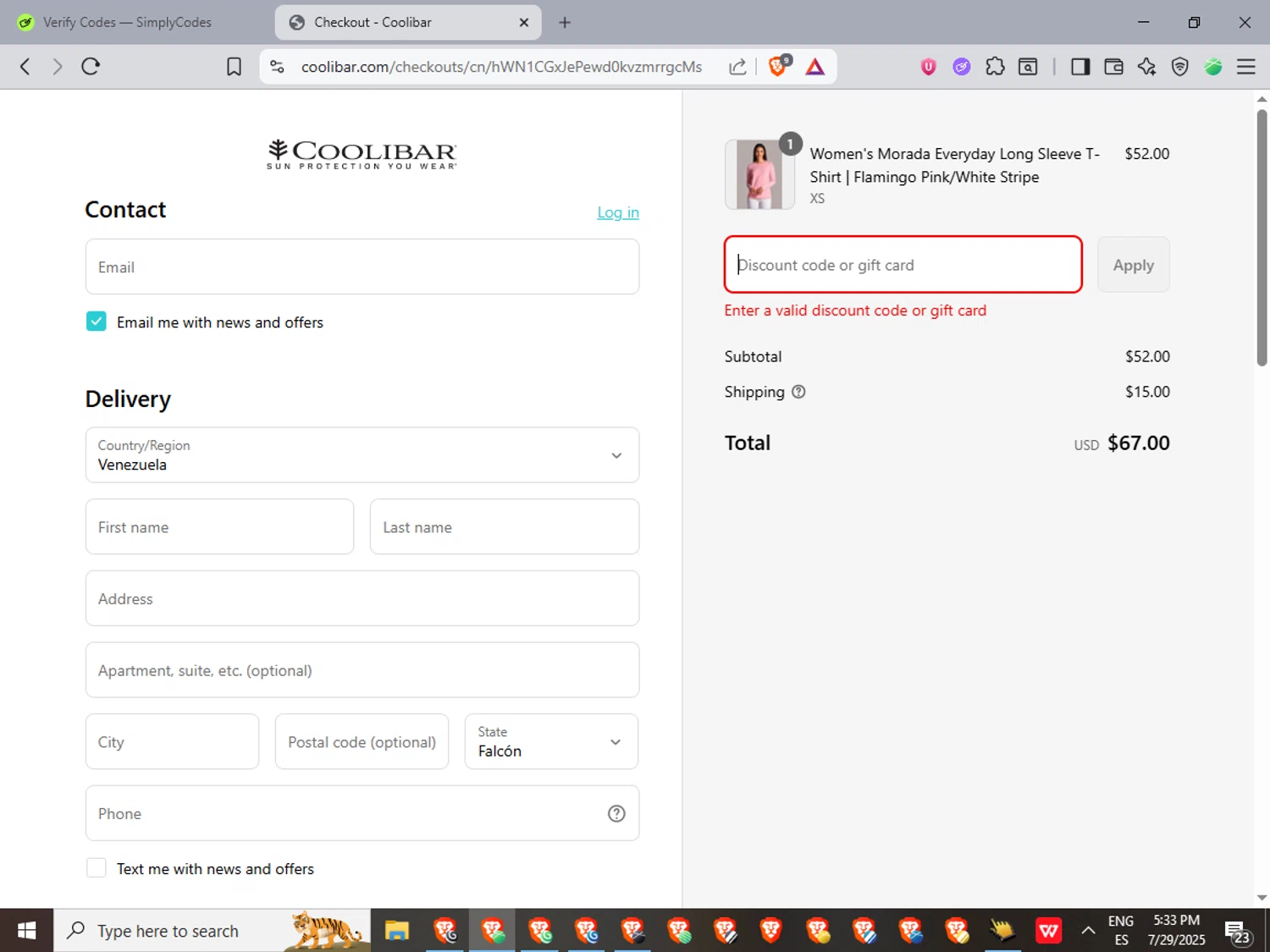Bookmark this checkout page

pos(234,67)
